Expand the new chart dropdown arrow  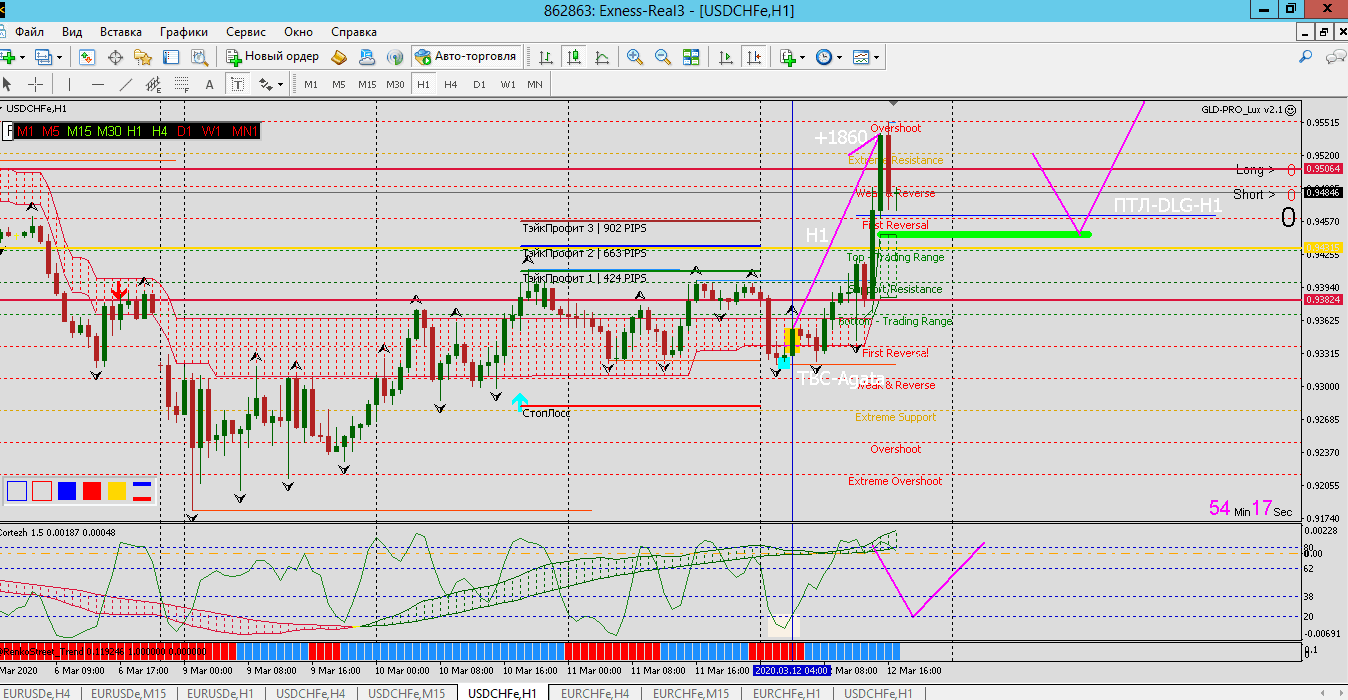click(x=21, y=57)
